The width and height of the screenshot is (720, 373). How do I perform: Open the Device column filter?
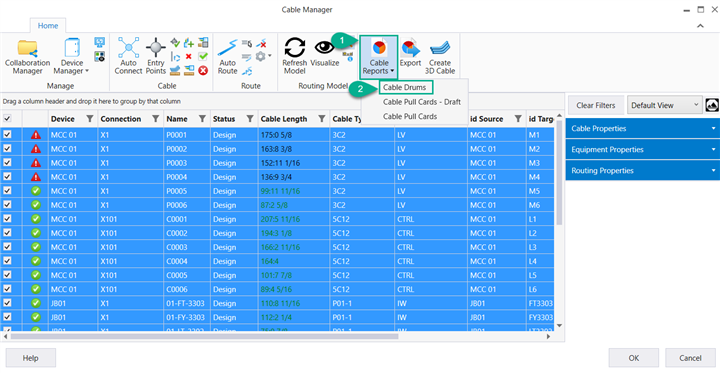click(x=90, y=119)
